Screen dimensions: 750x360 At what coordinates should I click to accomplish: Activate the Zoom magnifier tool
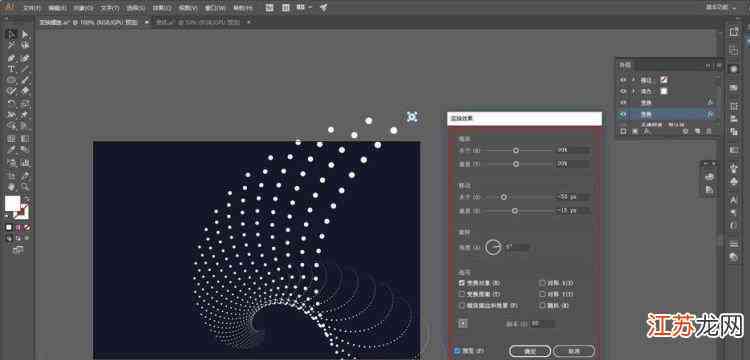[x=25, y=187]
